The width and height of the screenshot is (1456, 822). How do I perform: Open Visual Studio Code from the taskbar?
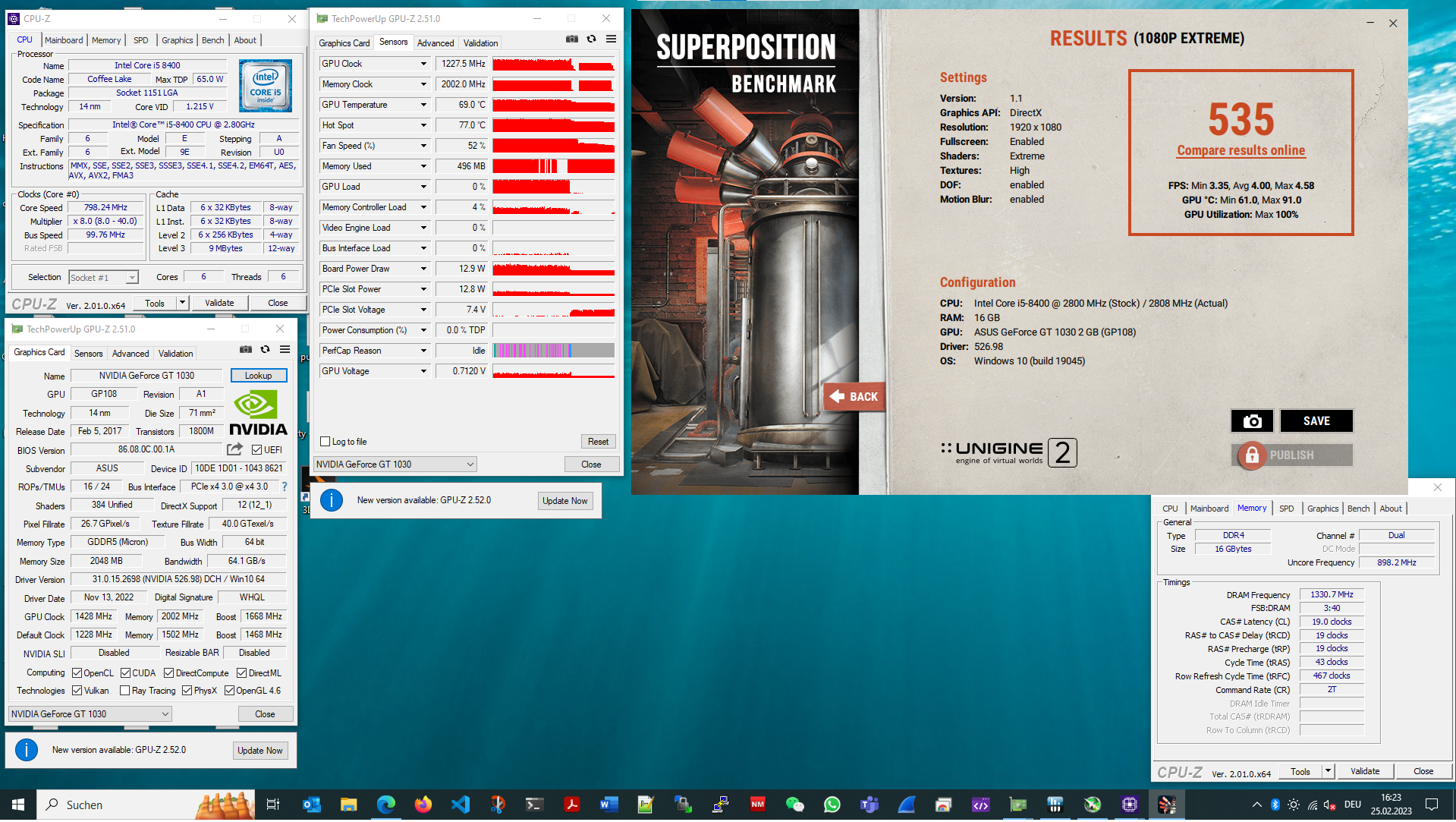click(x=460, y=805)
